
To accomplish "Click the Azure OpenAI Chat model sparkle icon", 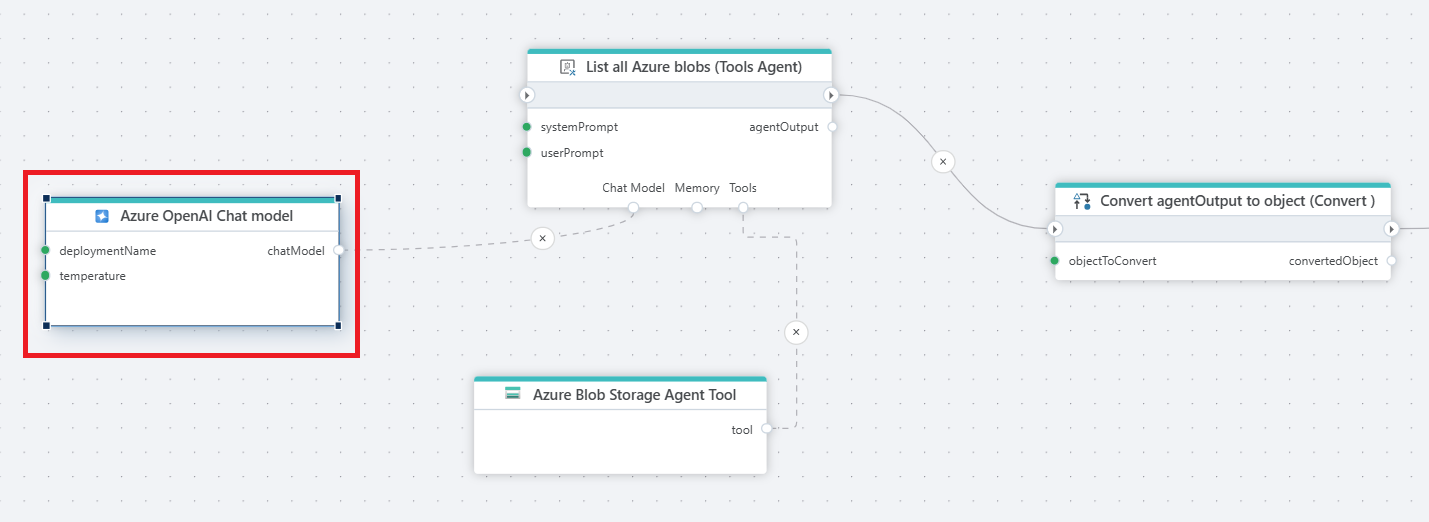I will 102,216.
